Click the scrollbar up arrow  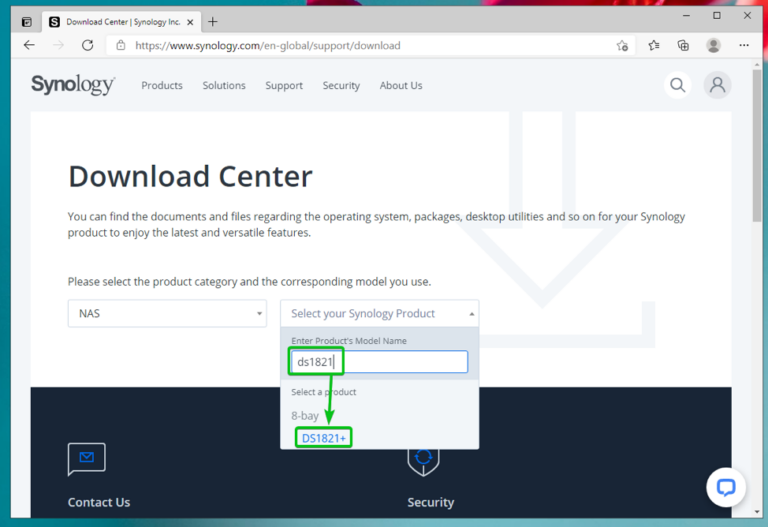757,65
